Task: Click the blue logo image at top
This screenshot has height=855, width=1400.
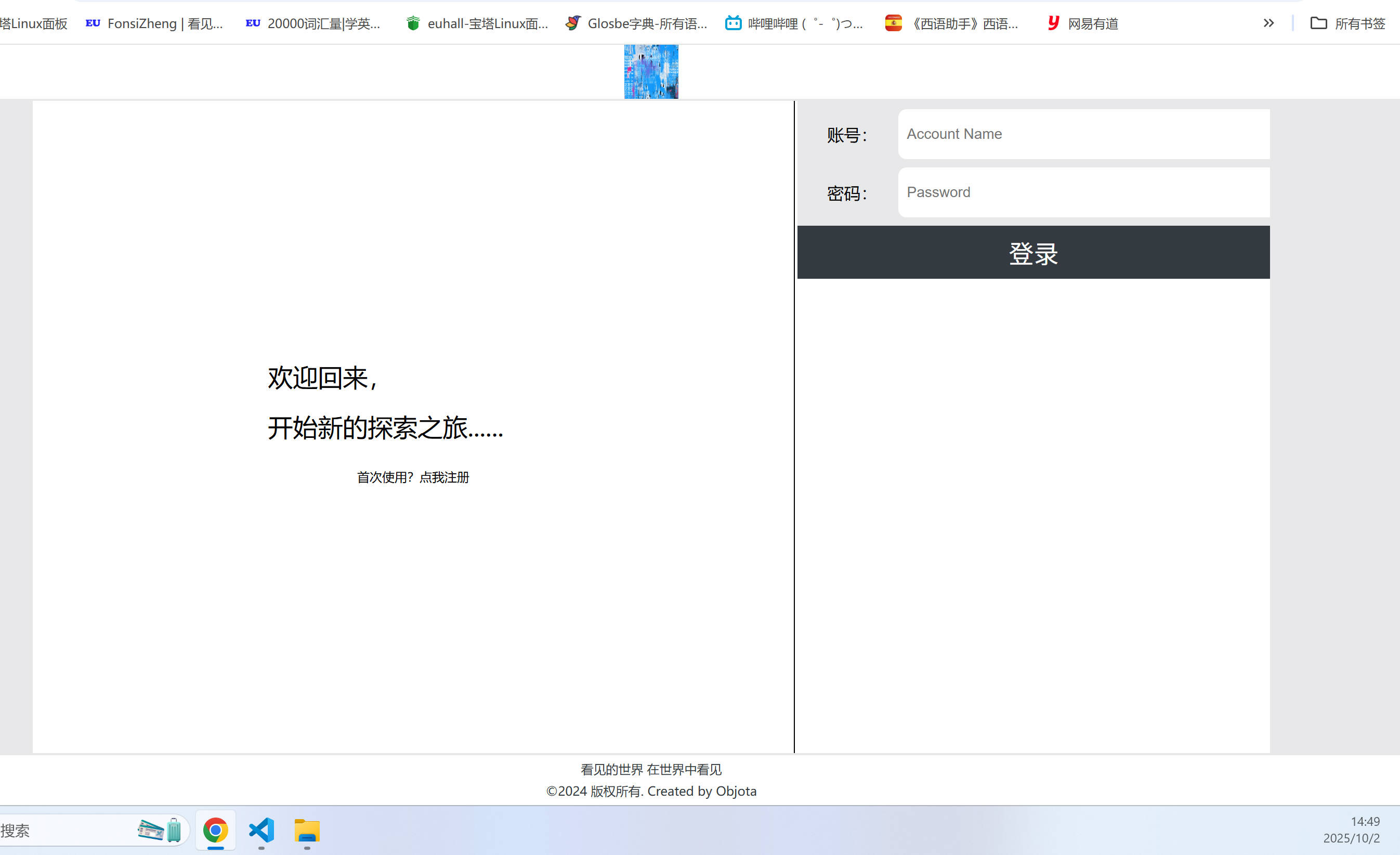Action: pyautogui.click(x=651, y=72)
